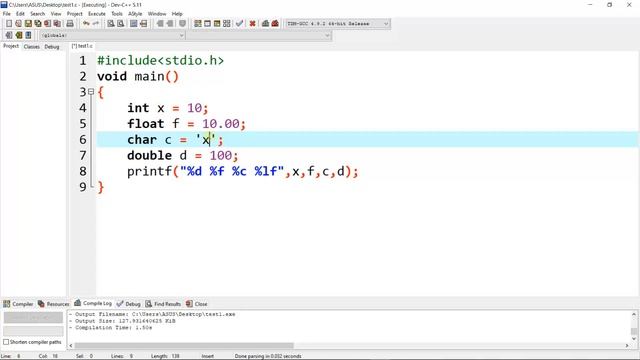Open the AStyle menu
Screen dimensions: 640x360
pos(135,14)
